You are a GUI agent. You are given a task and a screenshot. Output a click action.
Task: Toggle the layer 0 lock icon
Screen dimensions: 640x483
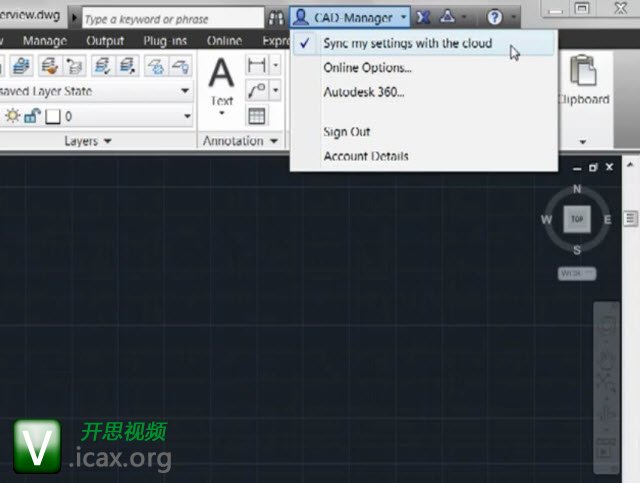tap(32, 116)
